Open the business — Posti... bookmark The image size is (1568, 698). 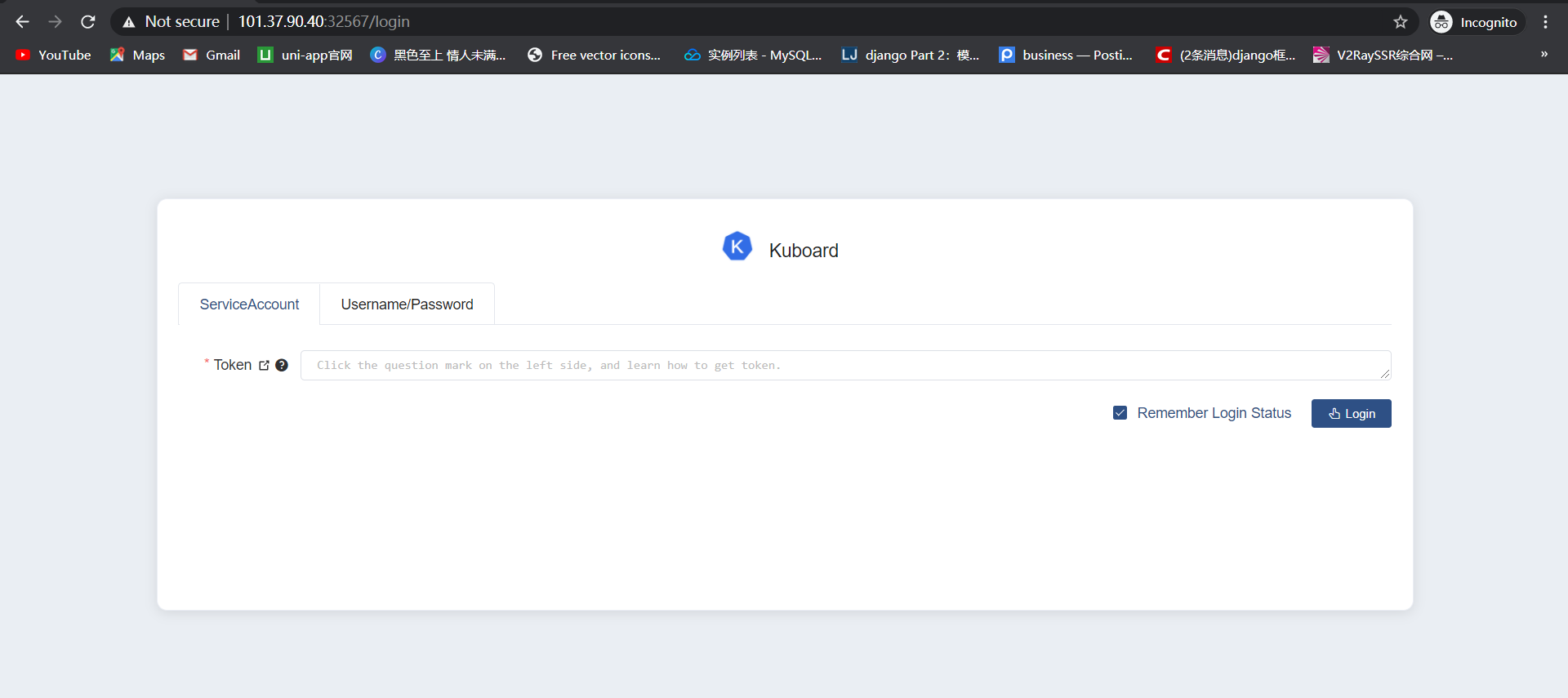tap(1066, 55)
